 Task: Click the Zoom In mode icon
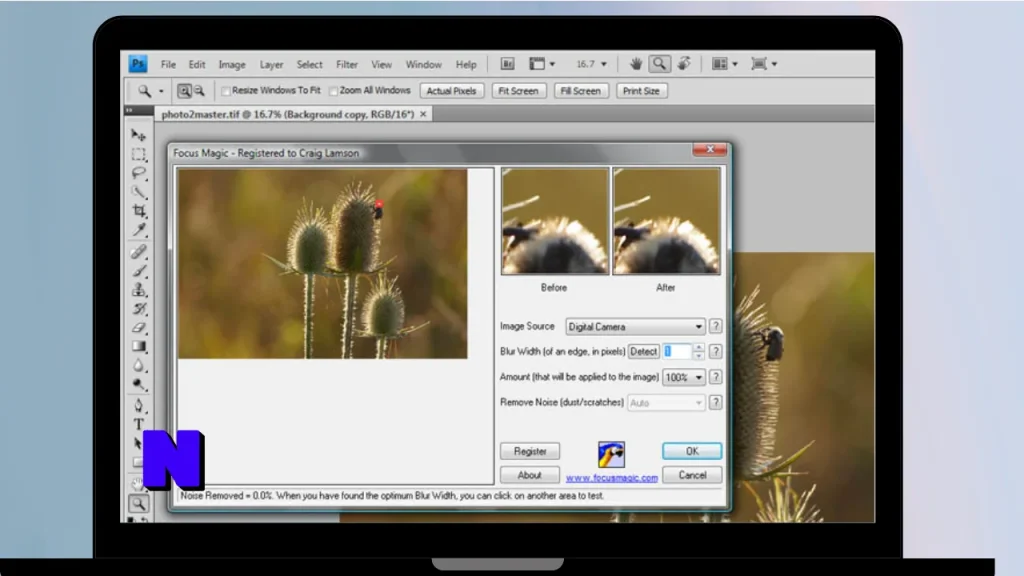point(184,91)
